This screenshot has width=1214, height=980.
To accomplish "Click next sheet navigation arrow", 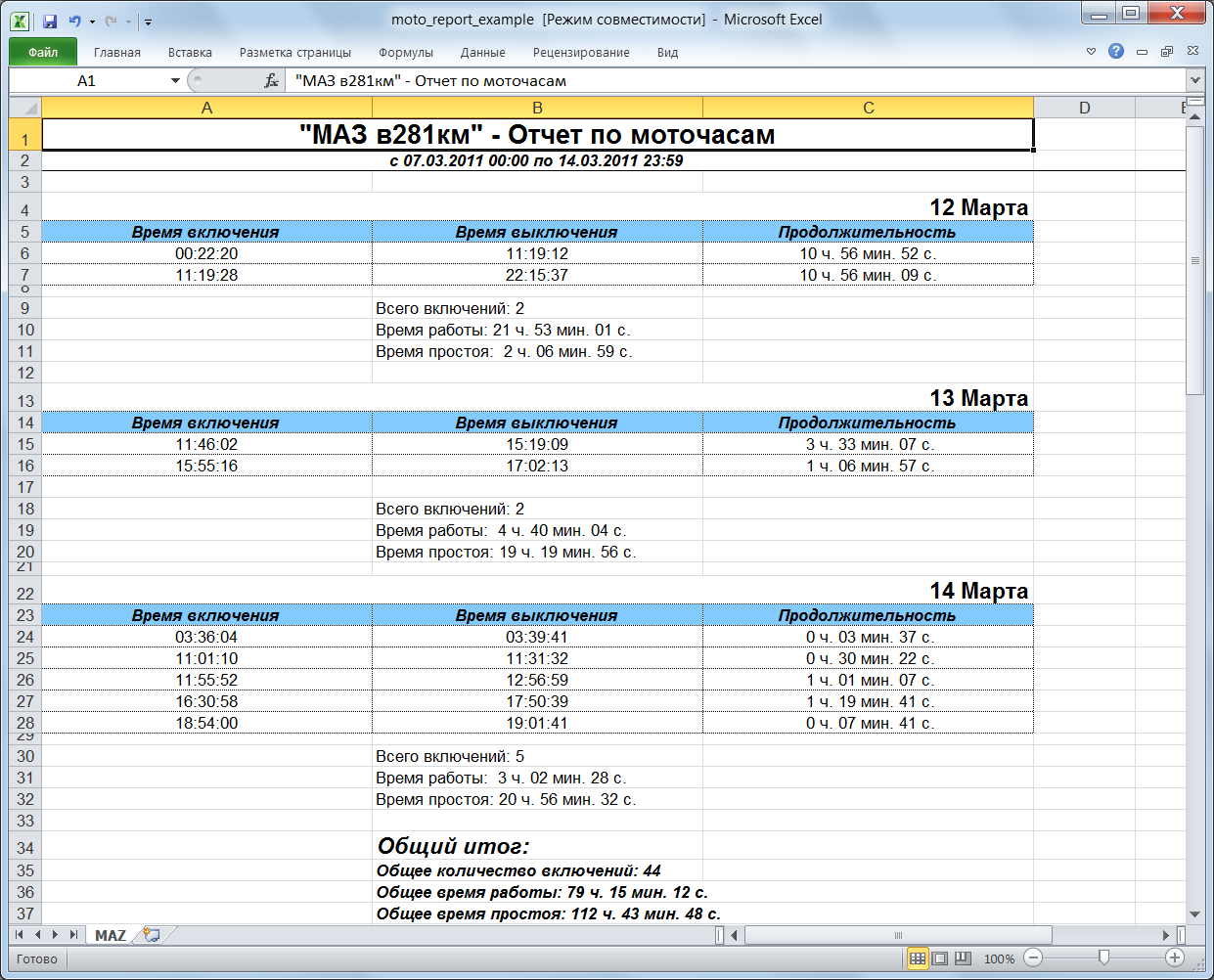I will click(x=55, y=935).
